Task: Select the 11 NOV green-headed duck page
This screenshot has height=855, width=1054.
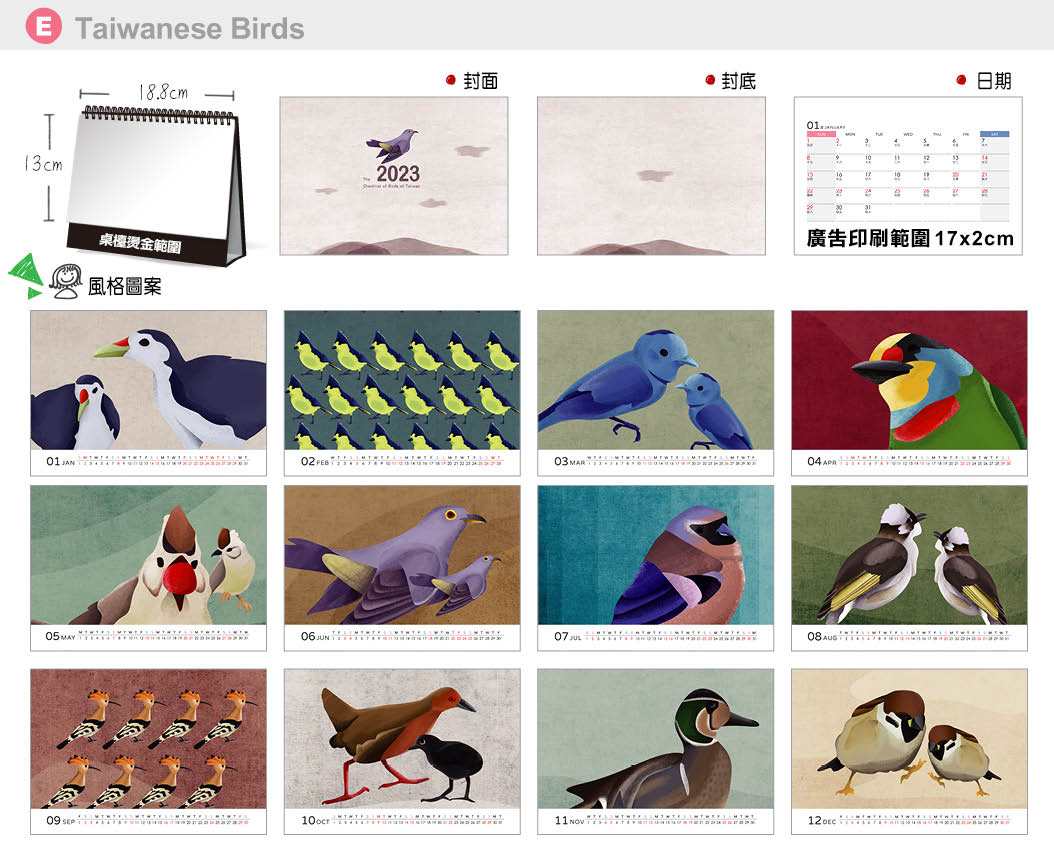Action: coord(655,751)
